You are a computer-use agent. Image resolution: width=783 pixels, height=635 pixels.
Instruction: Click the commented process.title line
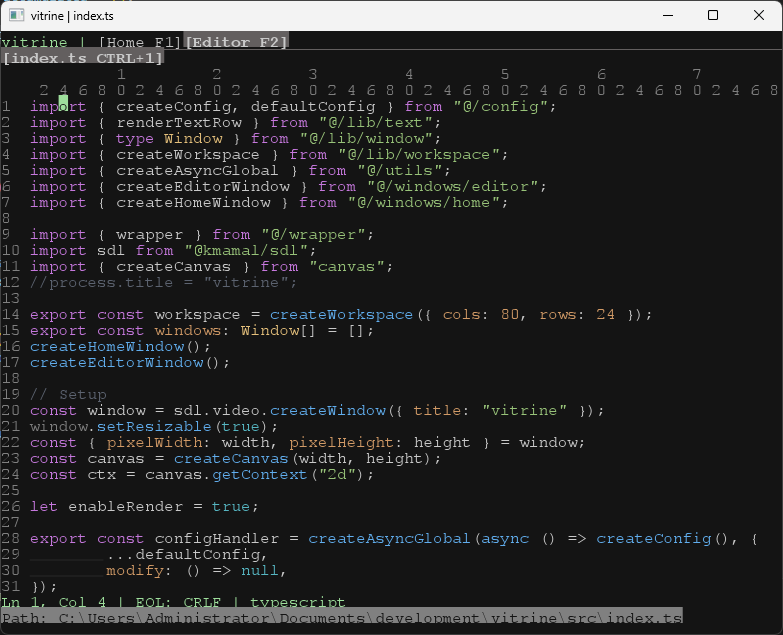[163, 283]
